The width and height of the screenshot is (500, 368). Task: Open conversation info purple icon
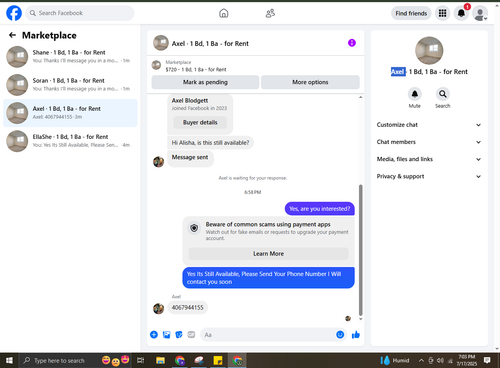(352, 43)
